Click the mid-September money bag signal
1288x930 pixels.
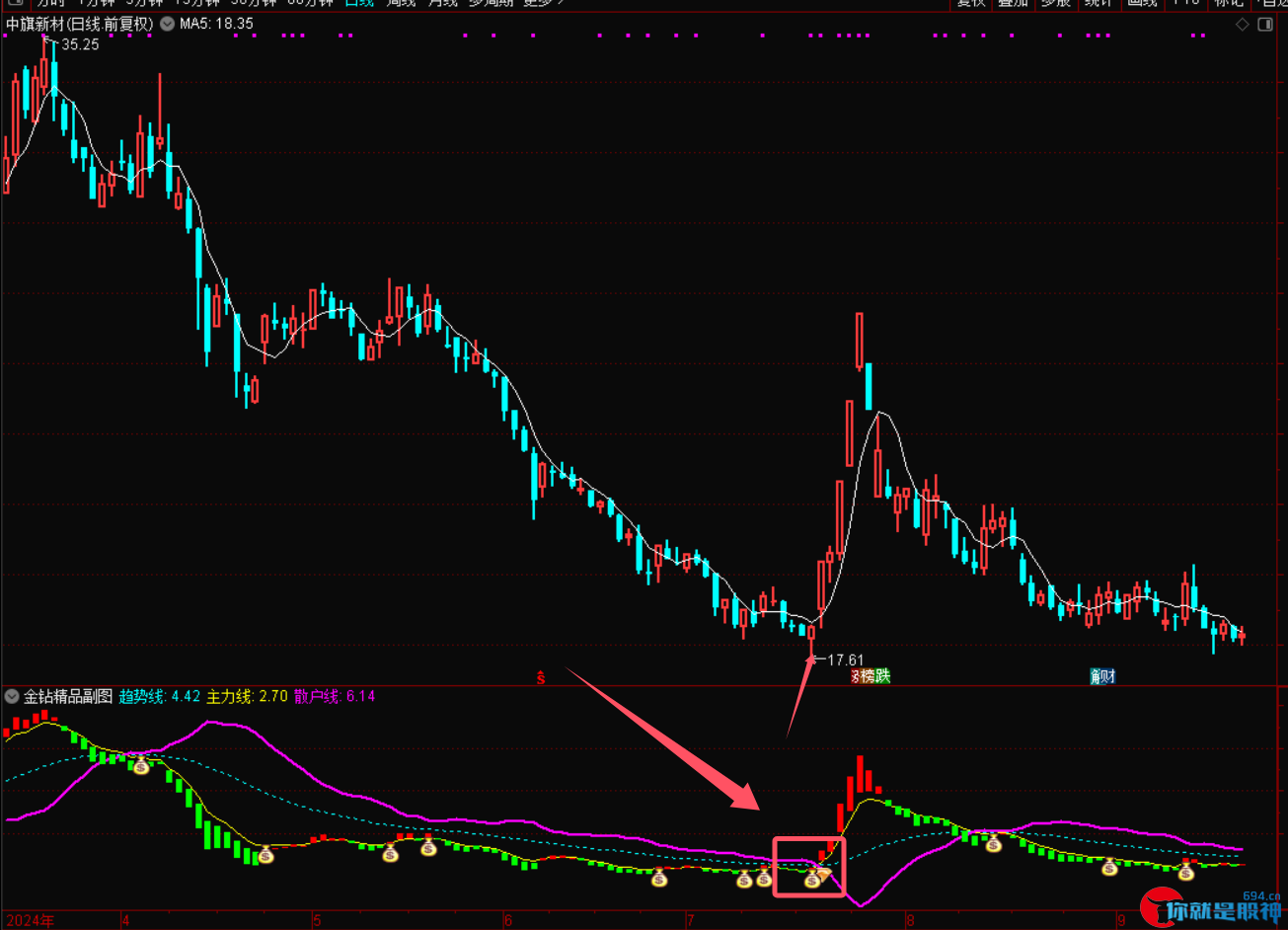click(x=1186, y=872)
